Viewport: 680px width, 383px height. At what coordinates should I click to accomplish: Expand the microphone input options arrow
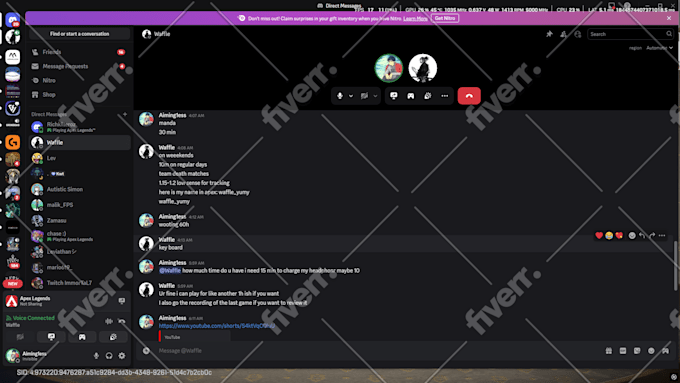click(351, 96)
